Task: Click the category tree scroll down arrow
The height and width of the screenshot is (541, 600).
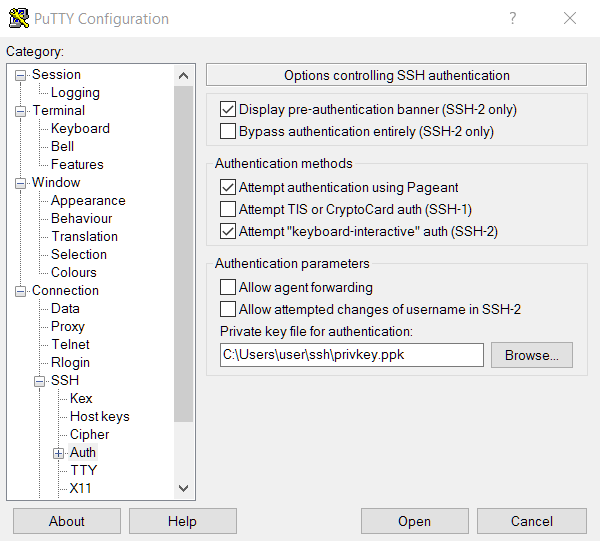Action: coord(183,488)
